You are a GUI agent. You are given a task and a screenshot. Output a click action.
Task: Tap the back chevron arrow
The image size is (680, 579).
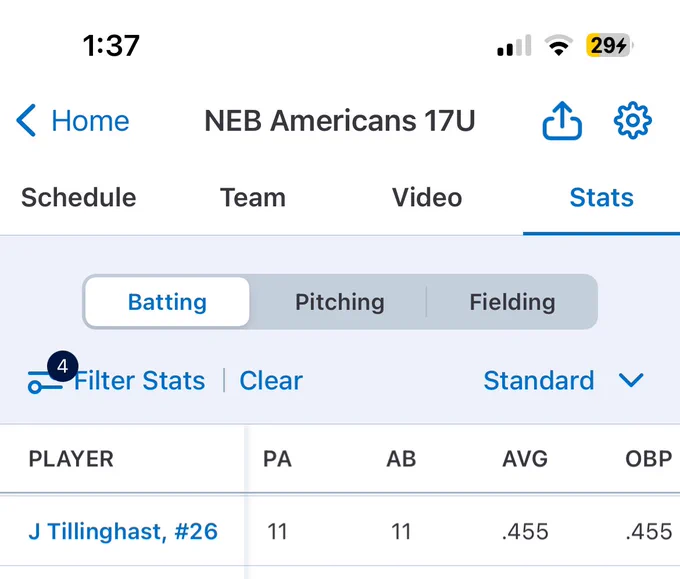point(26,121)
